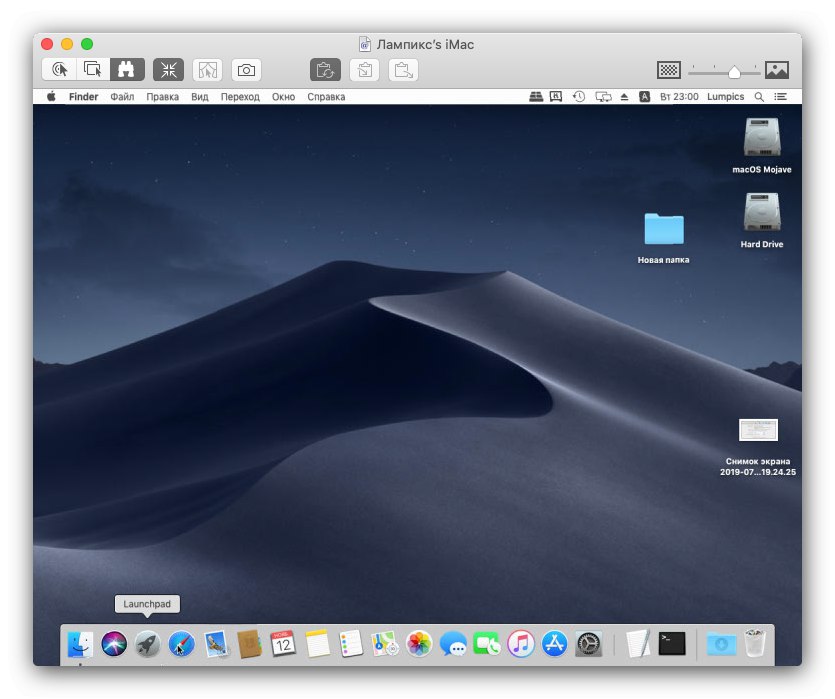Open the Photos app in dock
Screen dimensions: 835x699
pos(419,643)
